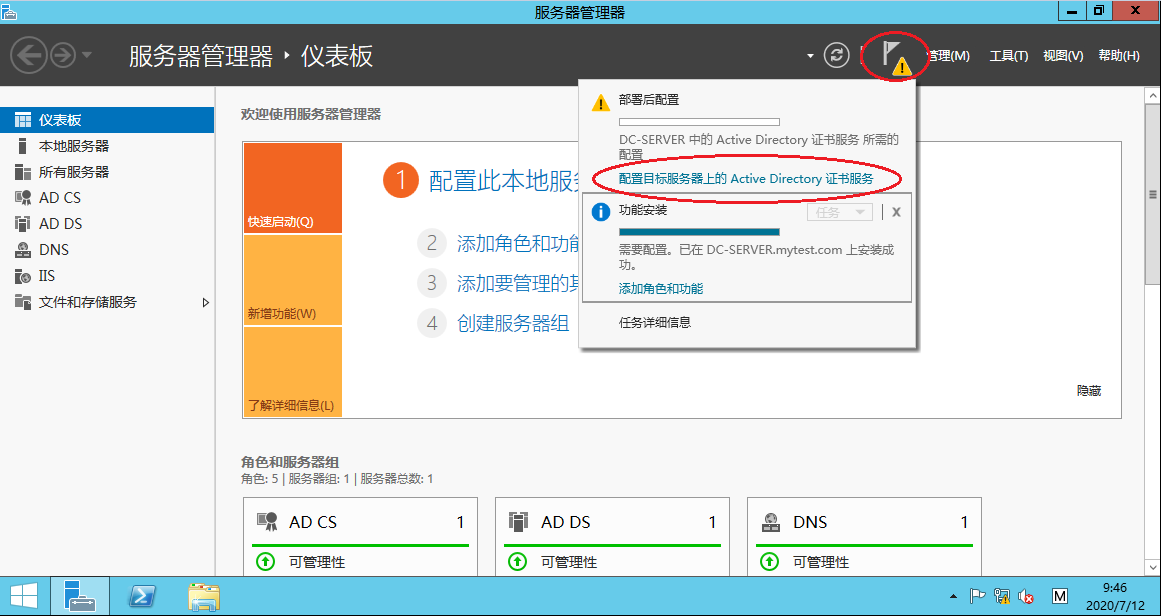Click the DNS tile icon
Image resolution: width=1161 pixels, height=616 pixels.
(771, 522)
